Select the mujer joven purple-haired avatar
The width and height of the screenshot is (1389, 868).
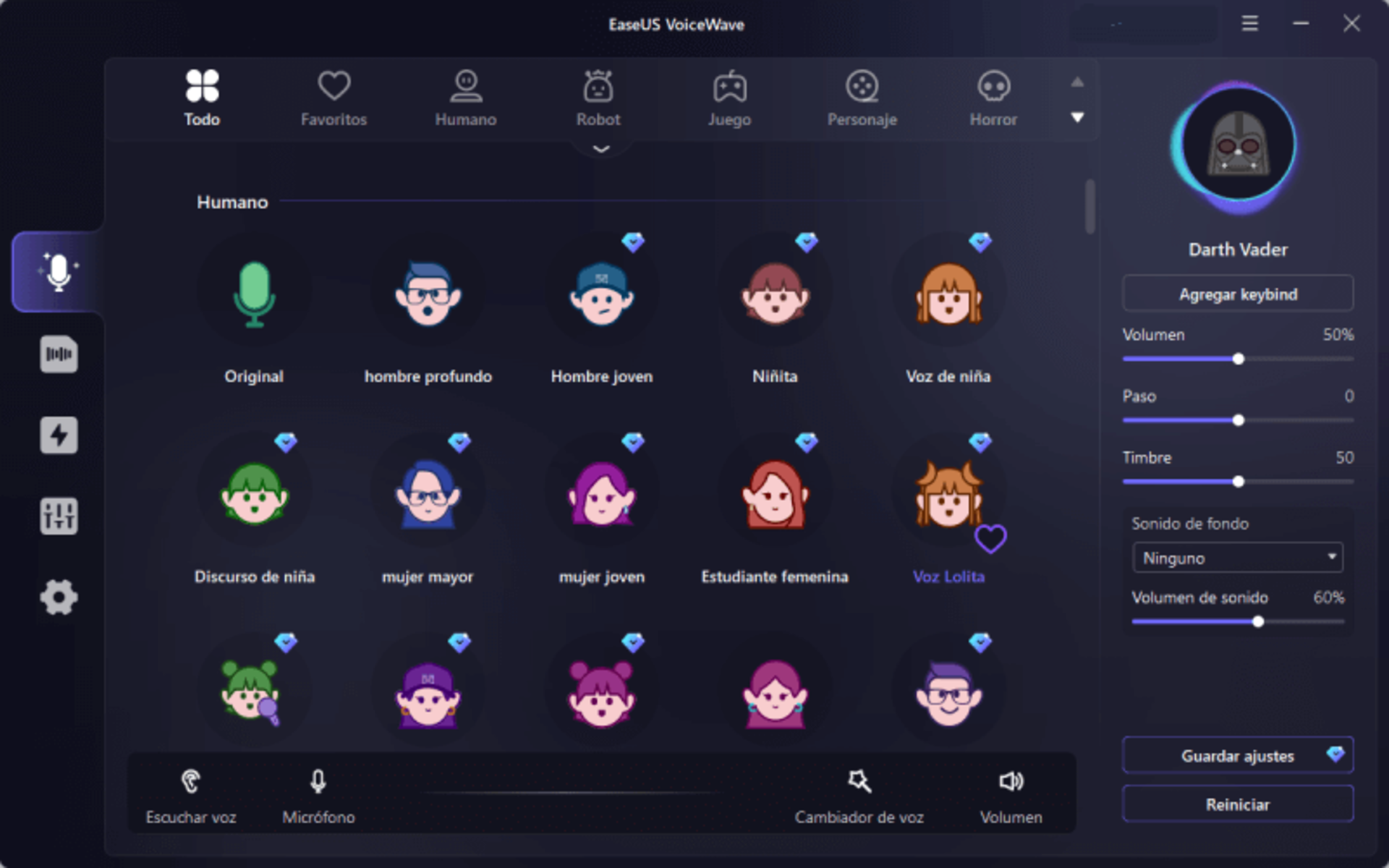(x=601, y=495)
